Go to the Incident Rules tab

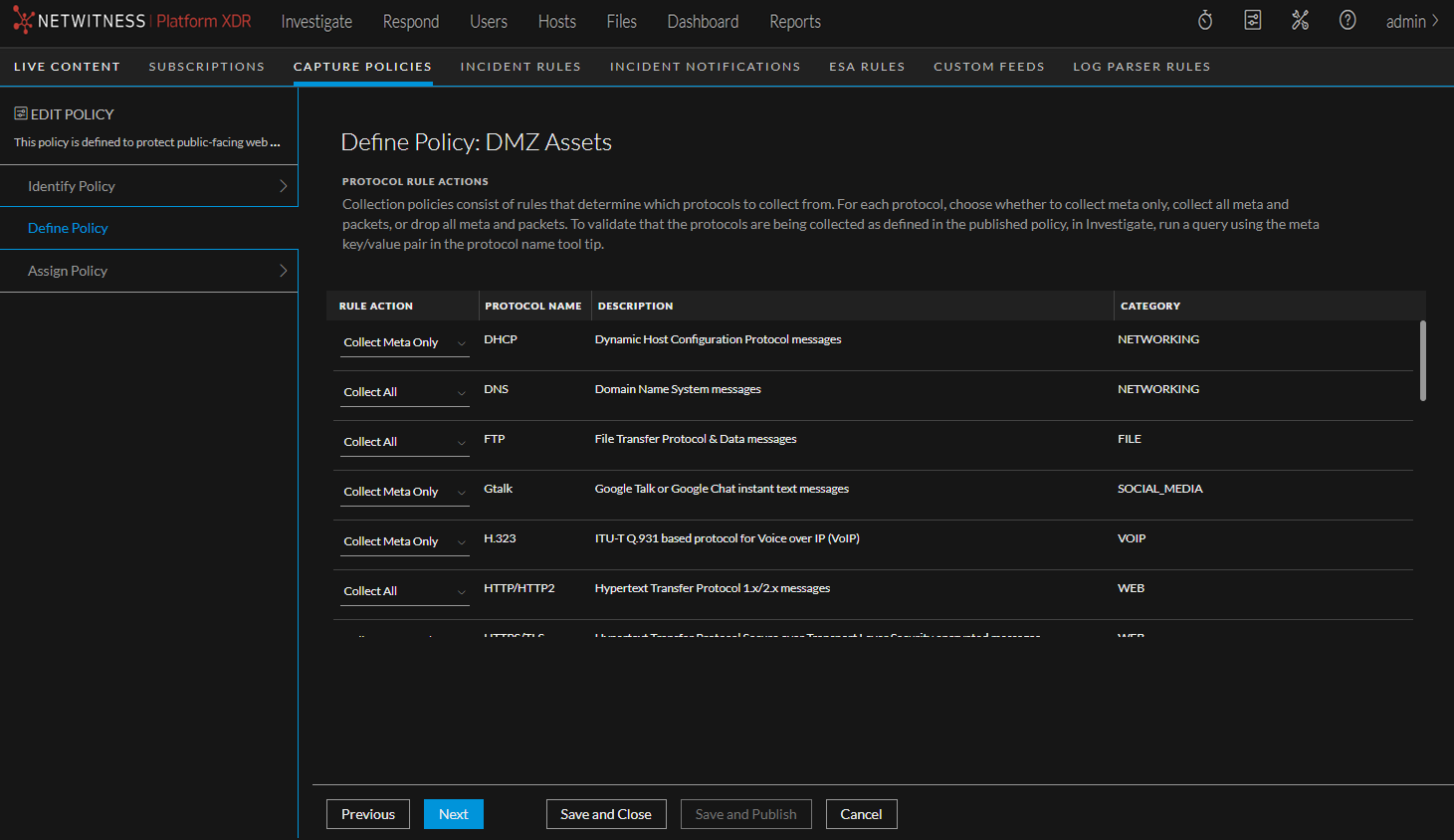coord(520,67)
